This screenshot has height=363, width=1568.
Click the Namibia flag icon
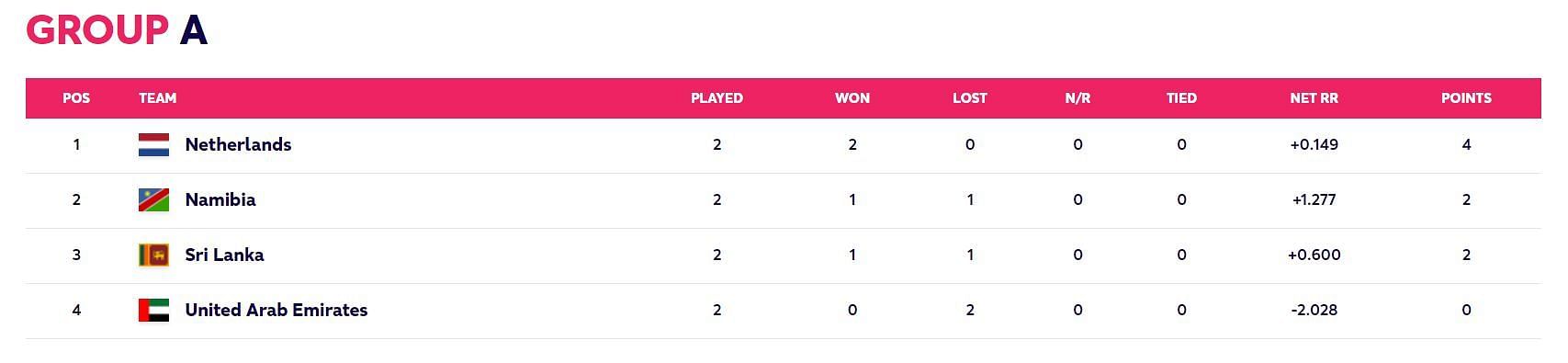153,199
